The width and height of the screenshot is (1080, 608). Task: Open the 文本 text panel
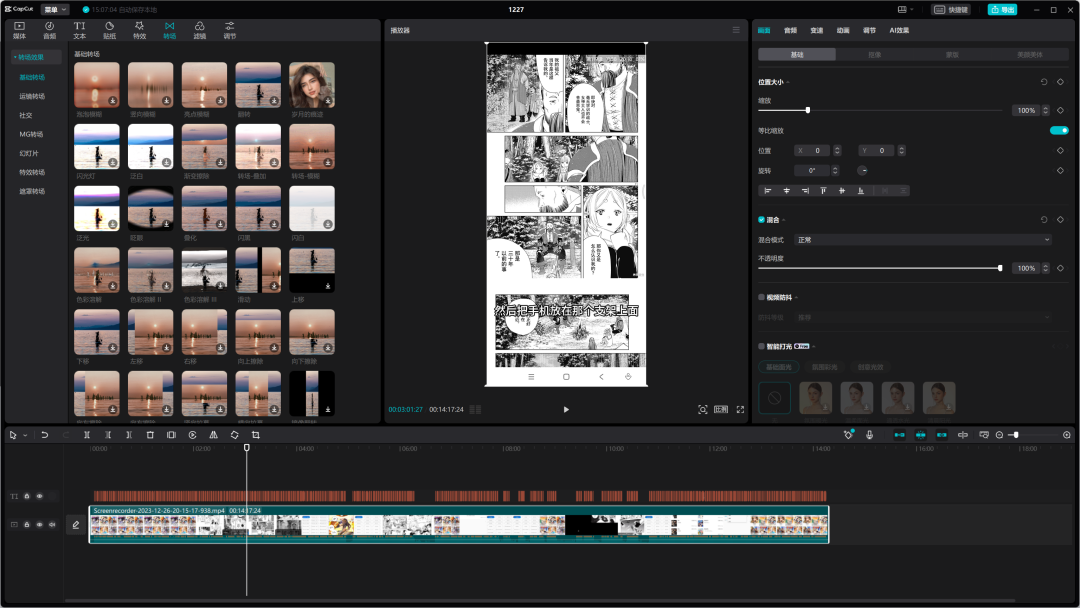click(80, 30)
